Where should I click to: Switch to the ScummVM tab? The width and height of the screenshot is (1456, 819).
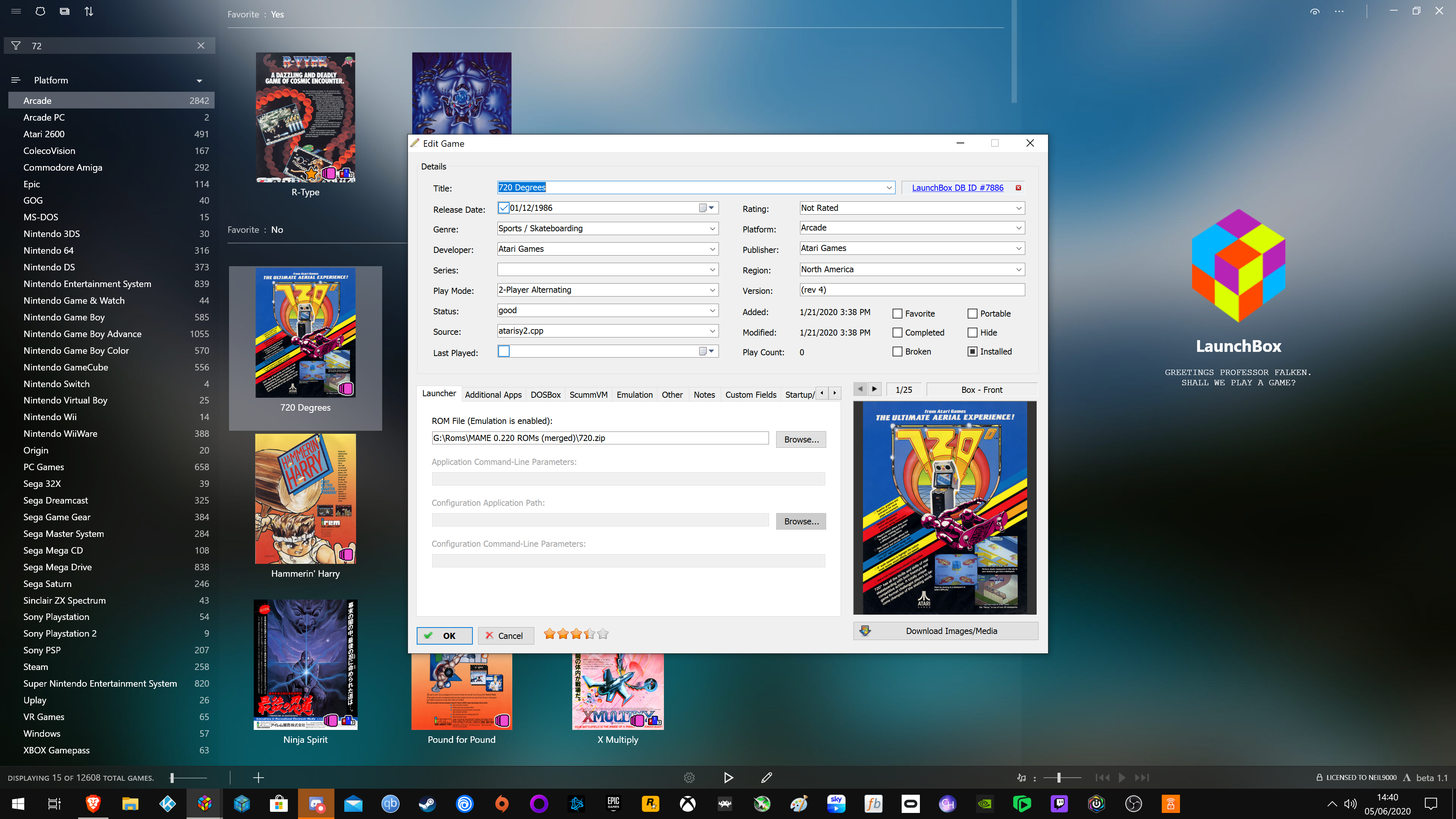pos(588,394)
